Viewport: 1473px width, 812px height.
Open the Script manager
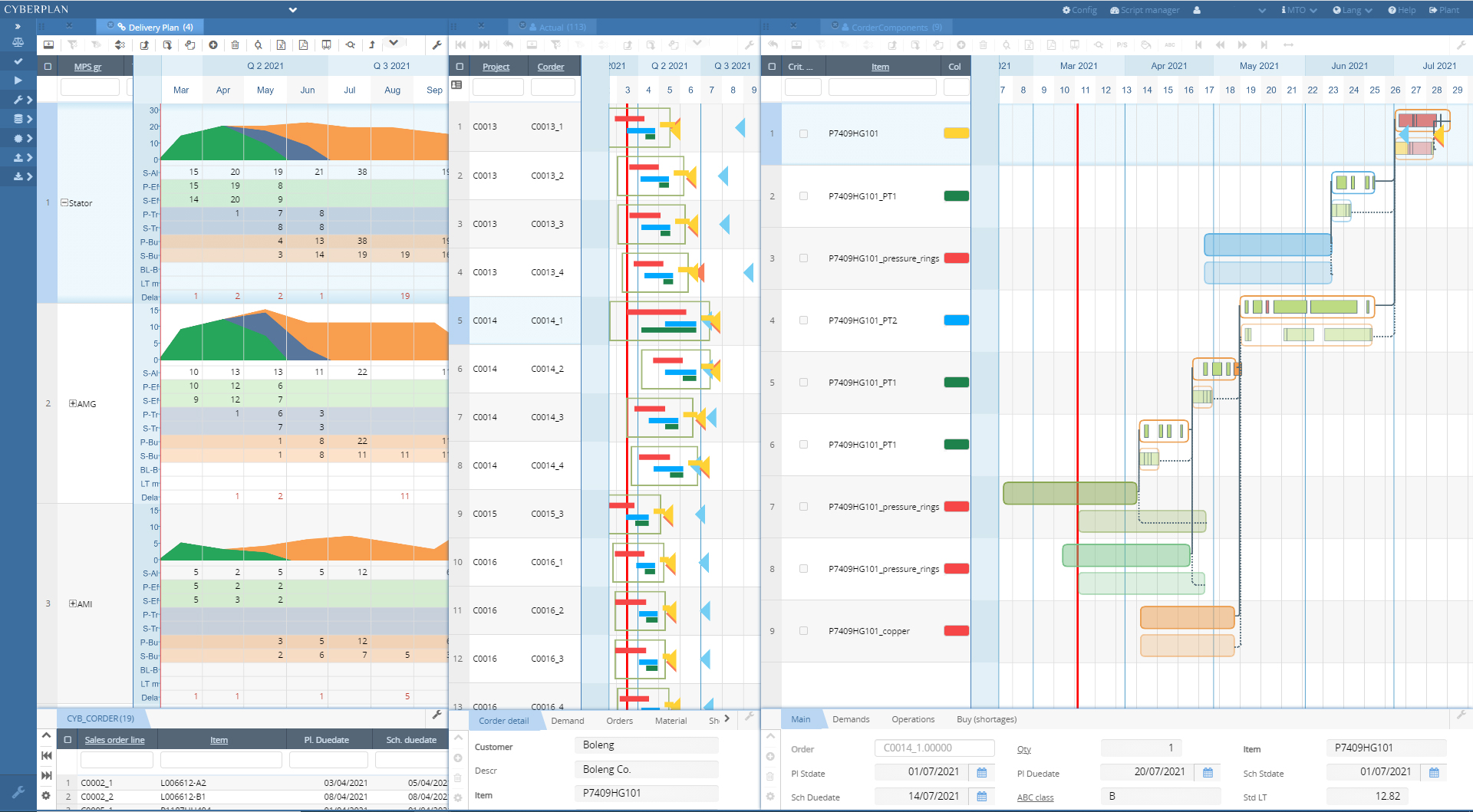[x=1144, y=10]
